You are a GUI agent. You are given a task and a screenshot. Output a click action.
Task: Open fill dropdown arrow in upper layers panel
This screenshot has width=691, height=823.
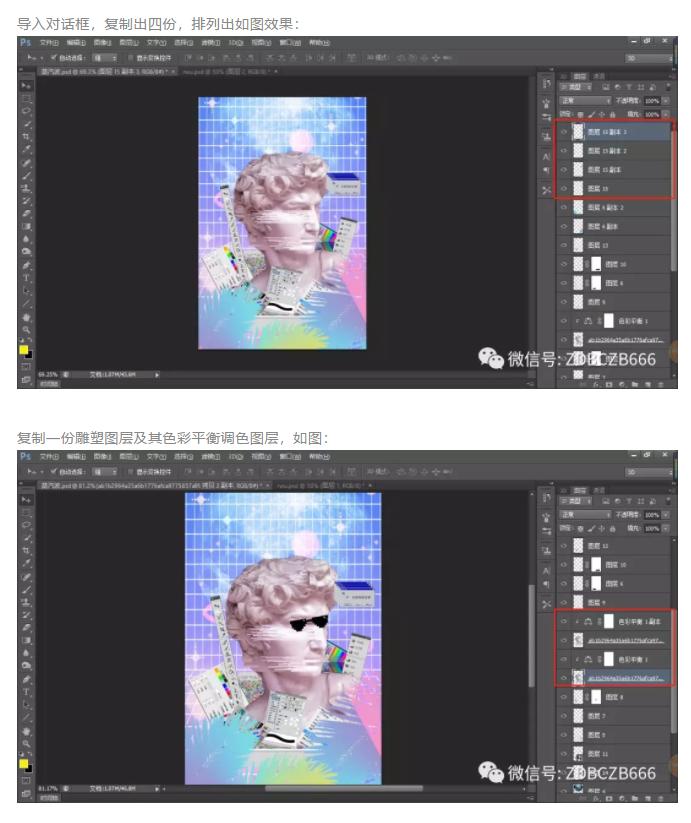tap(666, 114)
